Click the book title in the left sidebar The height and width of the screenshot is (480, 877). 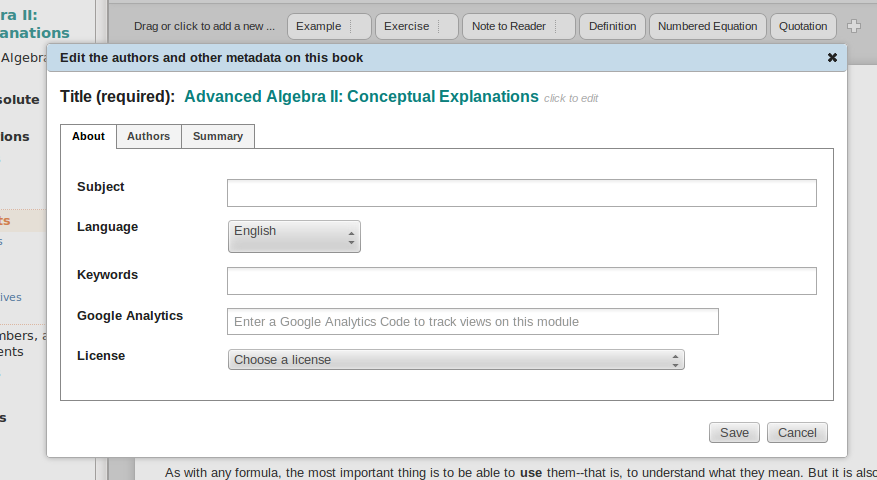(x=35, y=25)
